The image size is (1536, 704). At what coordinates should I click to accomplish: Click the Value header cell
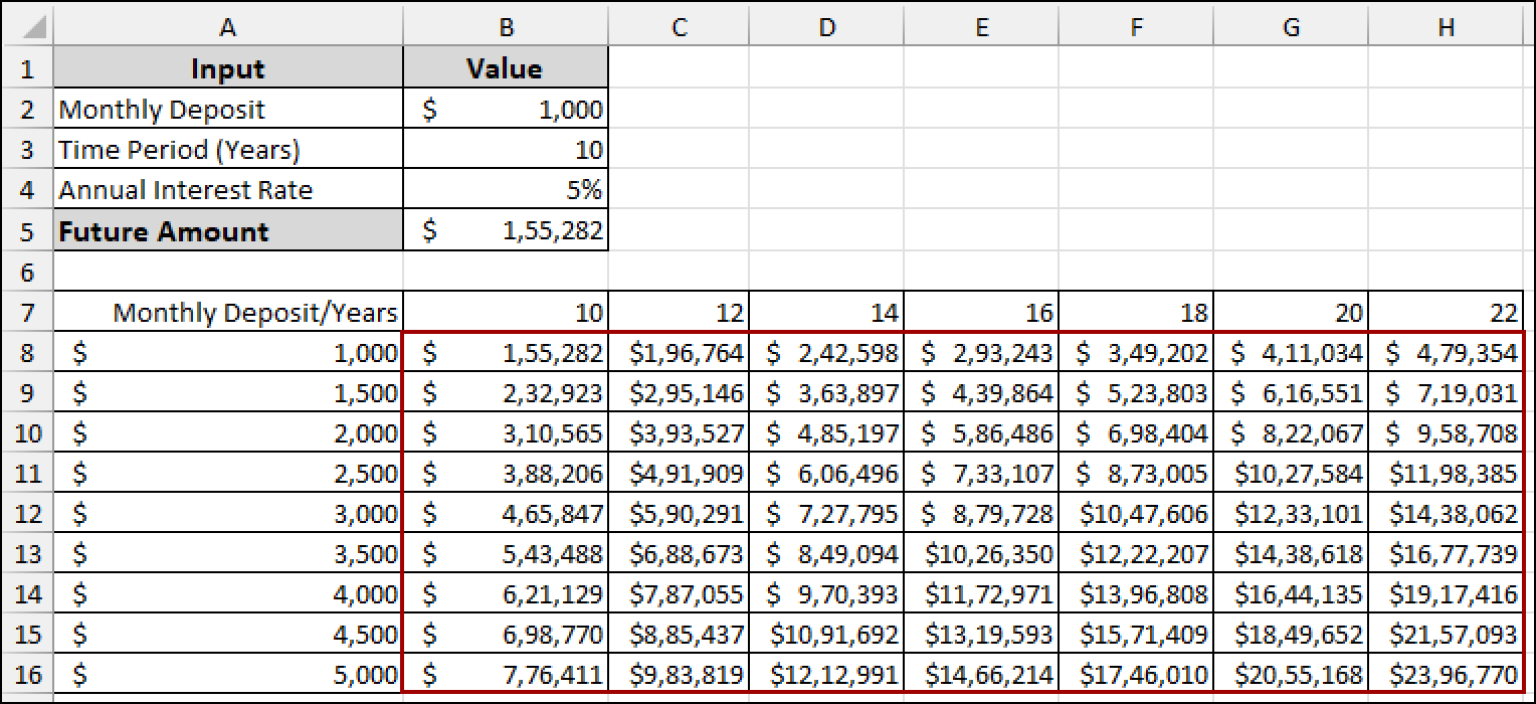click(x=505, y=68)
